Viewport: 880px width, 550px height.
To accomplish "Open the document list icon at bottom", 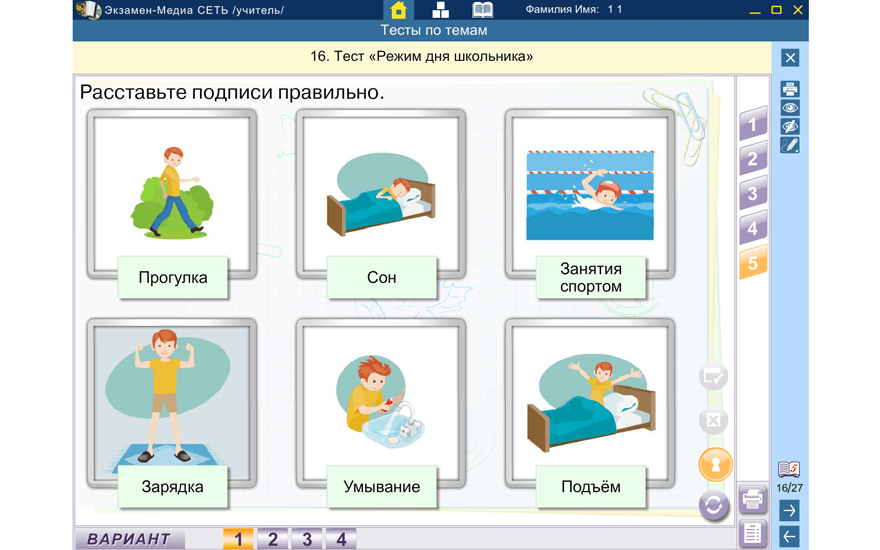I will (x=753, y=533).
